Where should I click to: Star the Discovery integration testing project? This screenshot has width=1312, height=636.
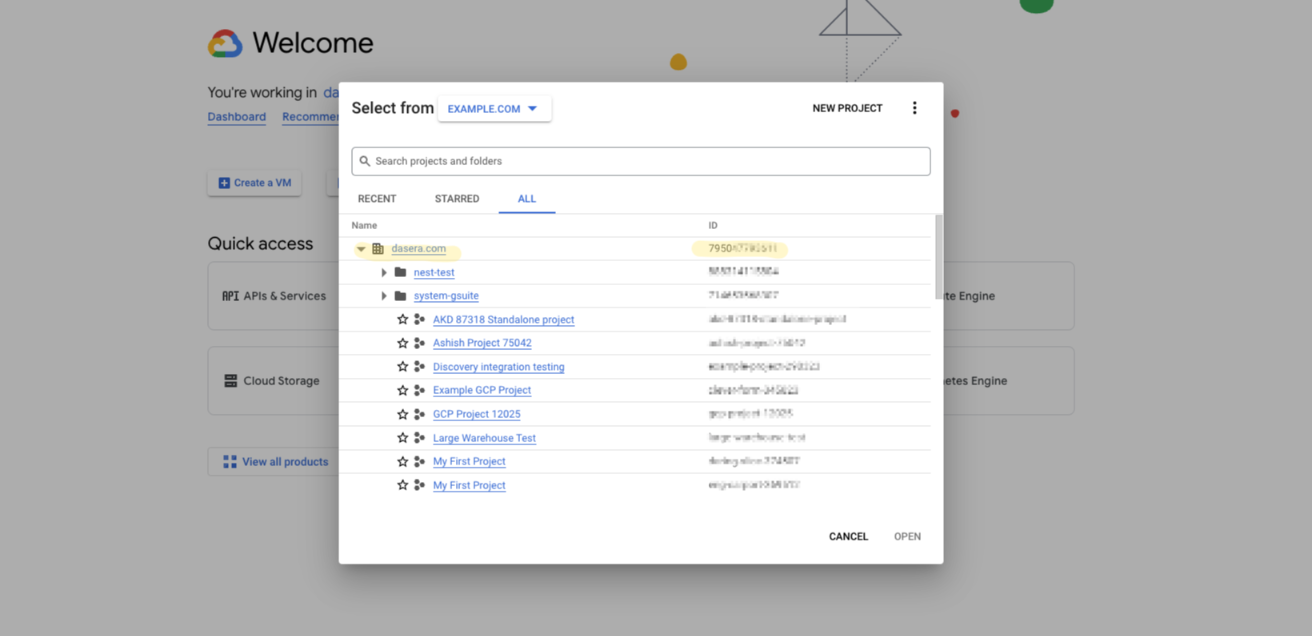(x=403, y=367)
